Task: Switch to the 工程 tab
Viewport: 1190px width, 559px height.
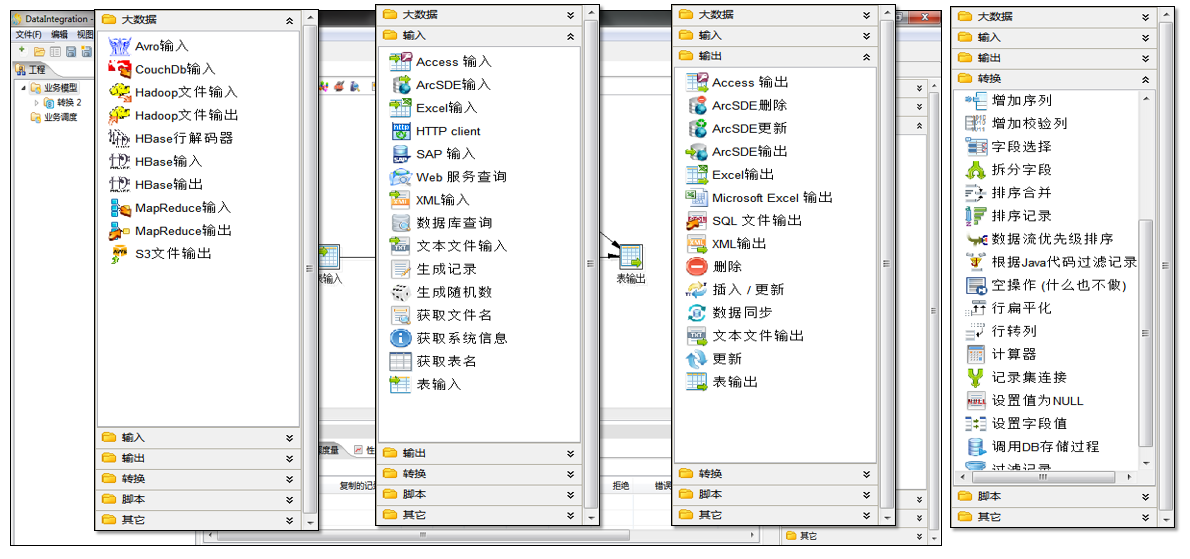Action: (x=31, y=70)
